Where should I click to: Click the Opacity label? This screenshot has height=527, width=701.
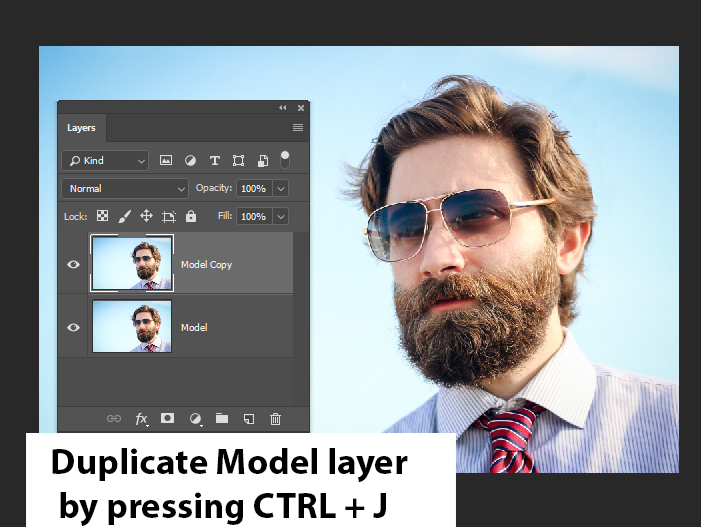point(214,188)
